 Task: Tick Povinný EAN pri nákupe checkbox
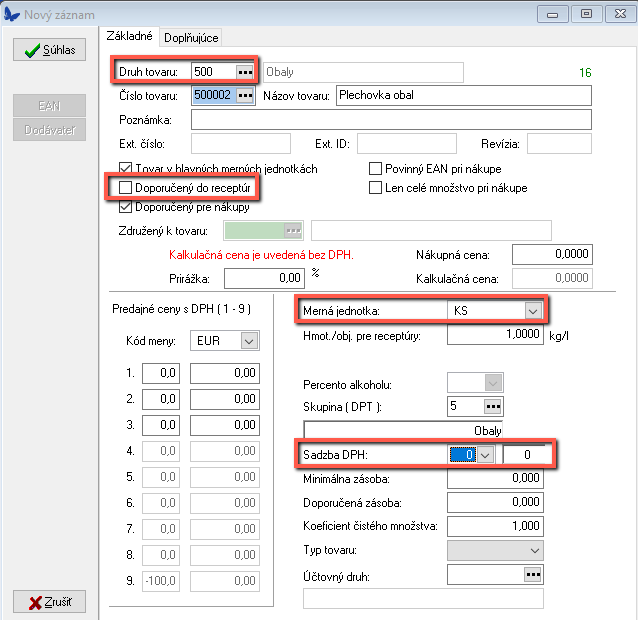pos(376,169)
